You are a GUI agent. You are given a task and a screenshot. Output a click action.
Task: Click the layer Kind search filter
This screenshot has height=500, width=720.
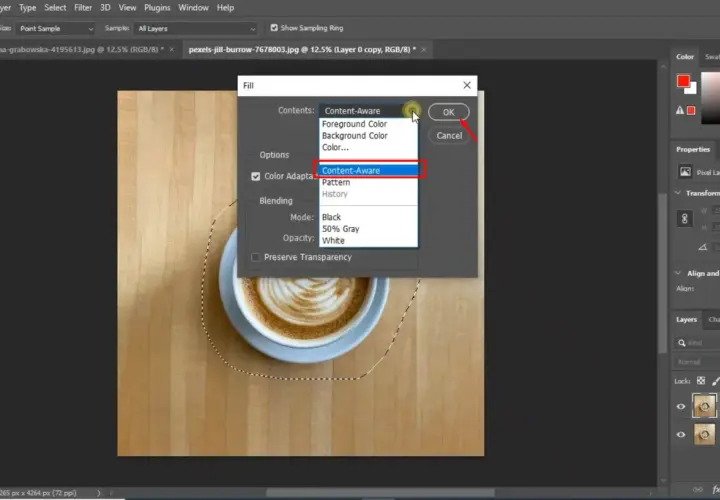tap(697, 343)
